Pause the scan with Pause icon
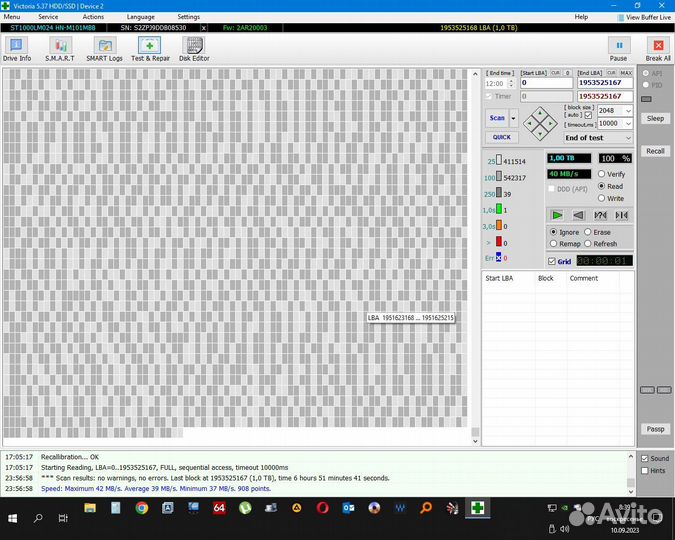The image size is (675, 540). pyautogui.click(x=619, y=45)
